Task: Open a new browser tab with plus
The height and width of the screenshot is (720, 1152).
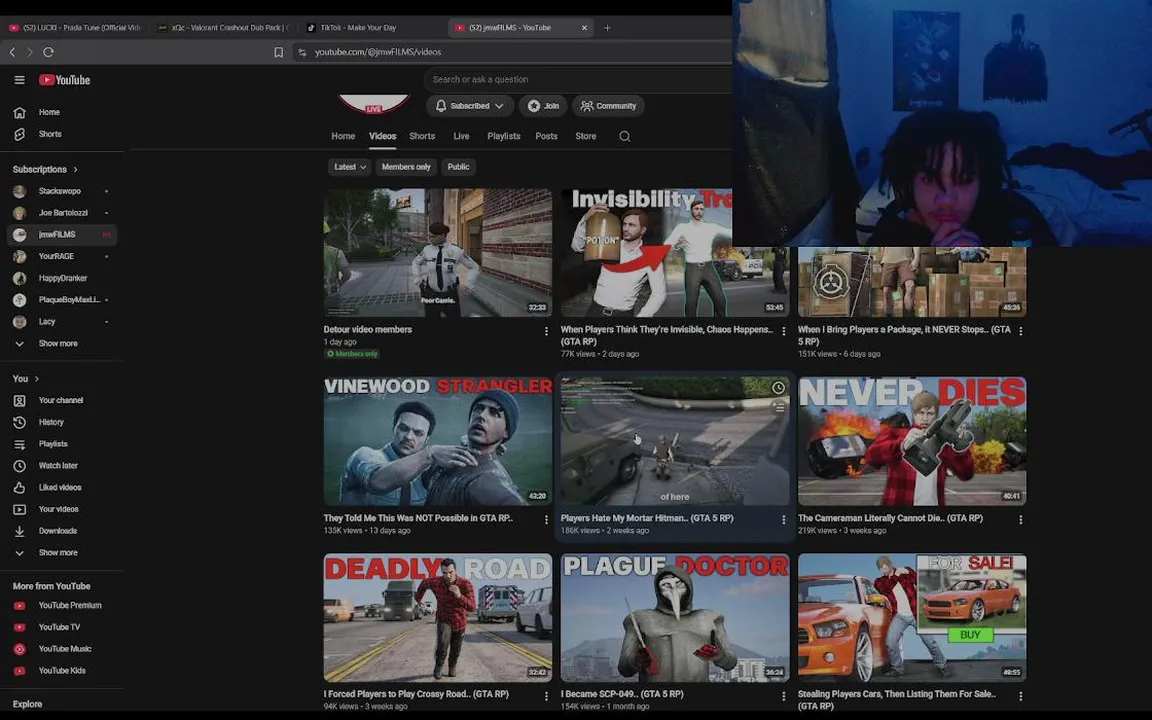Action: (607, 28)
